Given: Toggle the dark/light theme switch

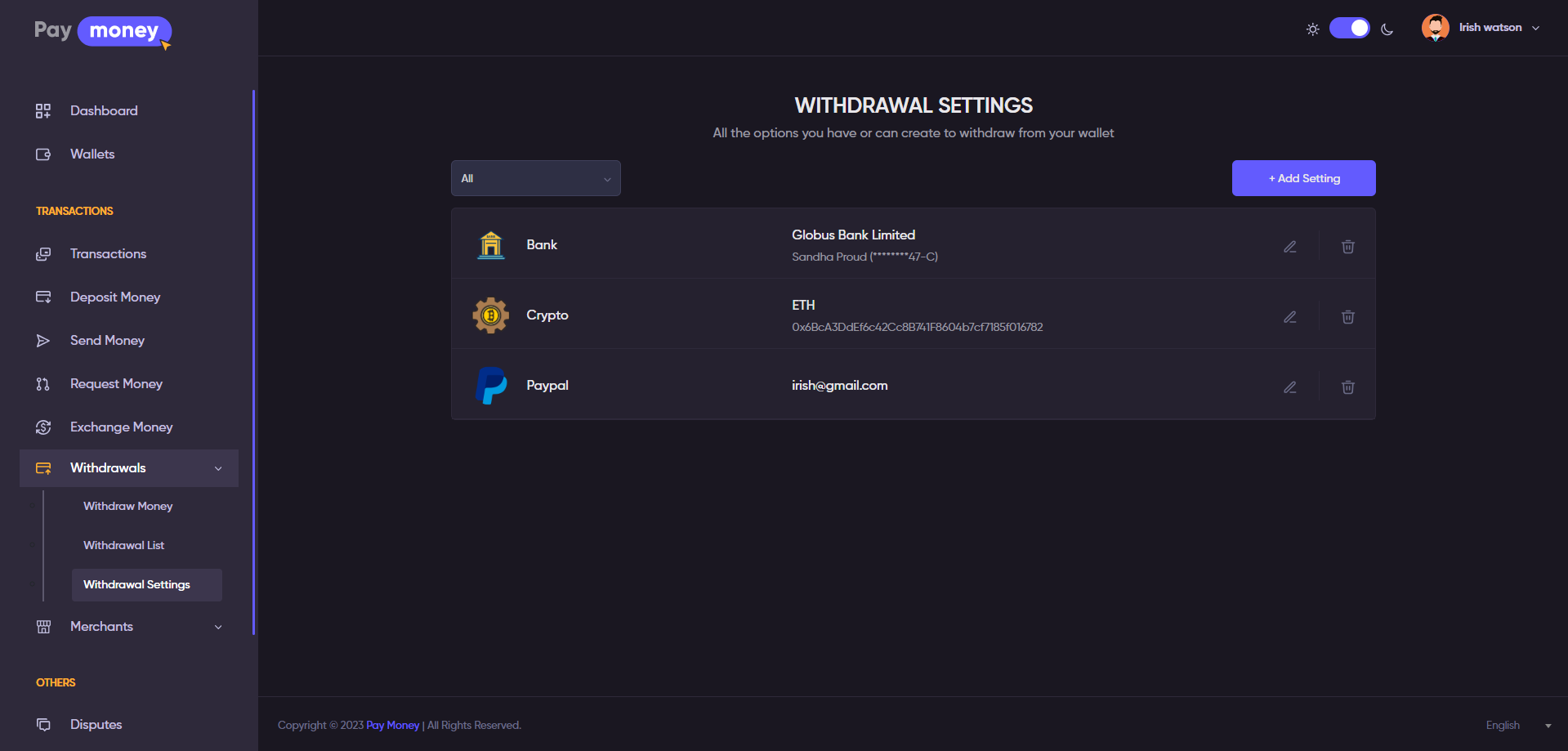Looking at the screenshot, I should [1350, 28].
